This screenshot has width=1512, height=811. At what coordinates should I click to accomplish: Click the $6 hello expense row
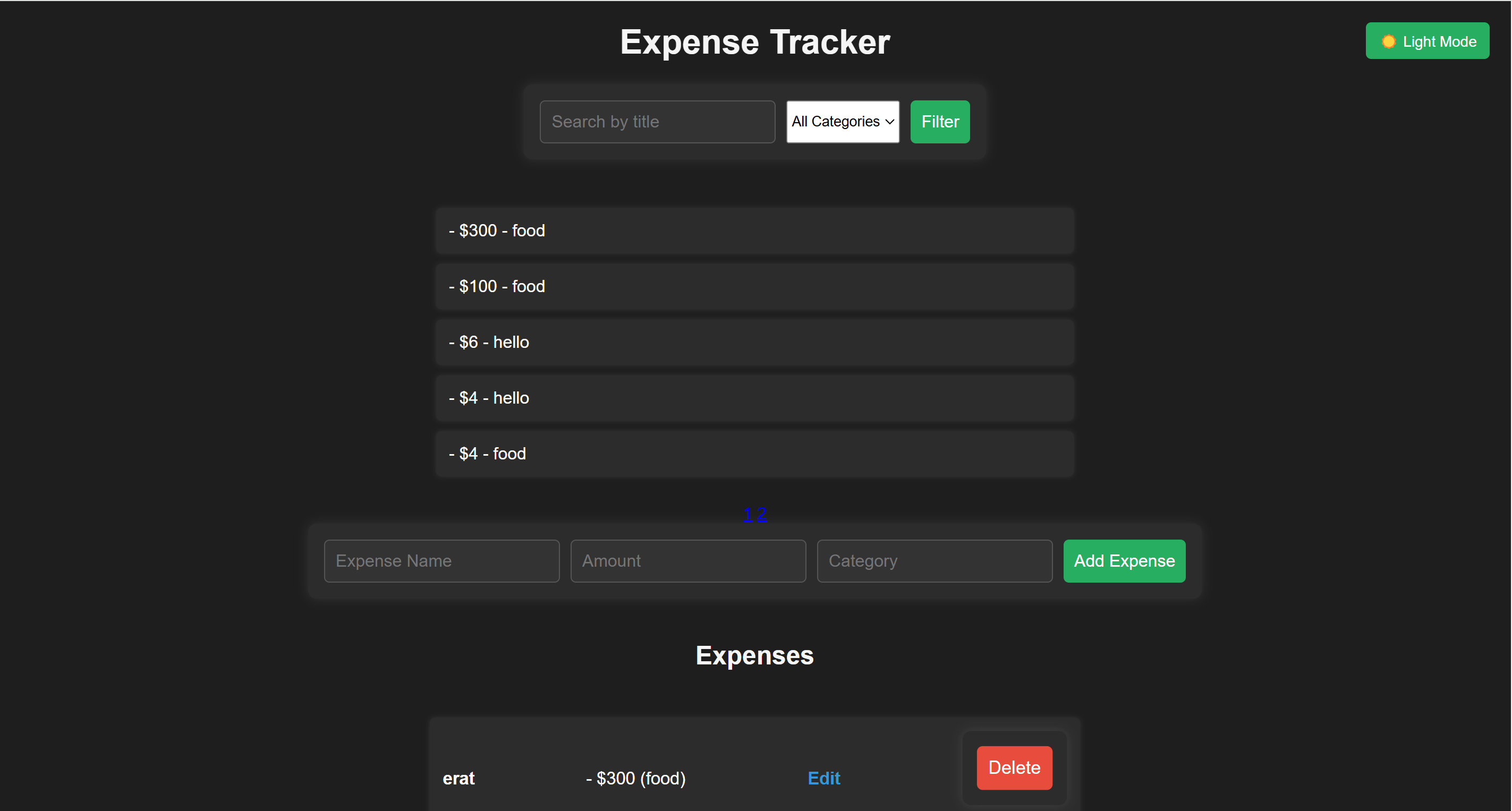click(x=754, y=342)
